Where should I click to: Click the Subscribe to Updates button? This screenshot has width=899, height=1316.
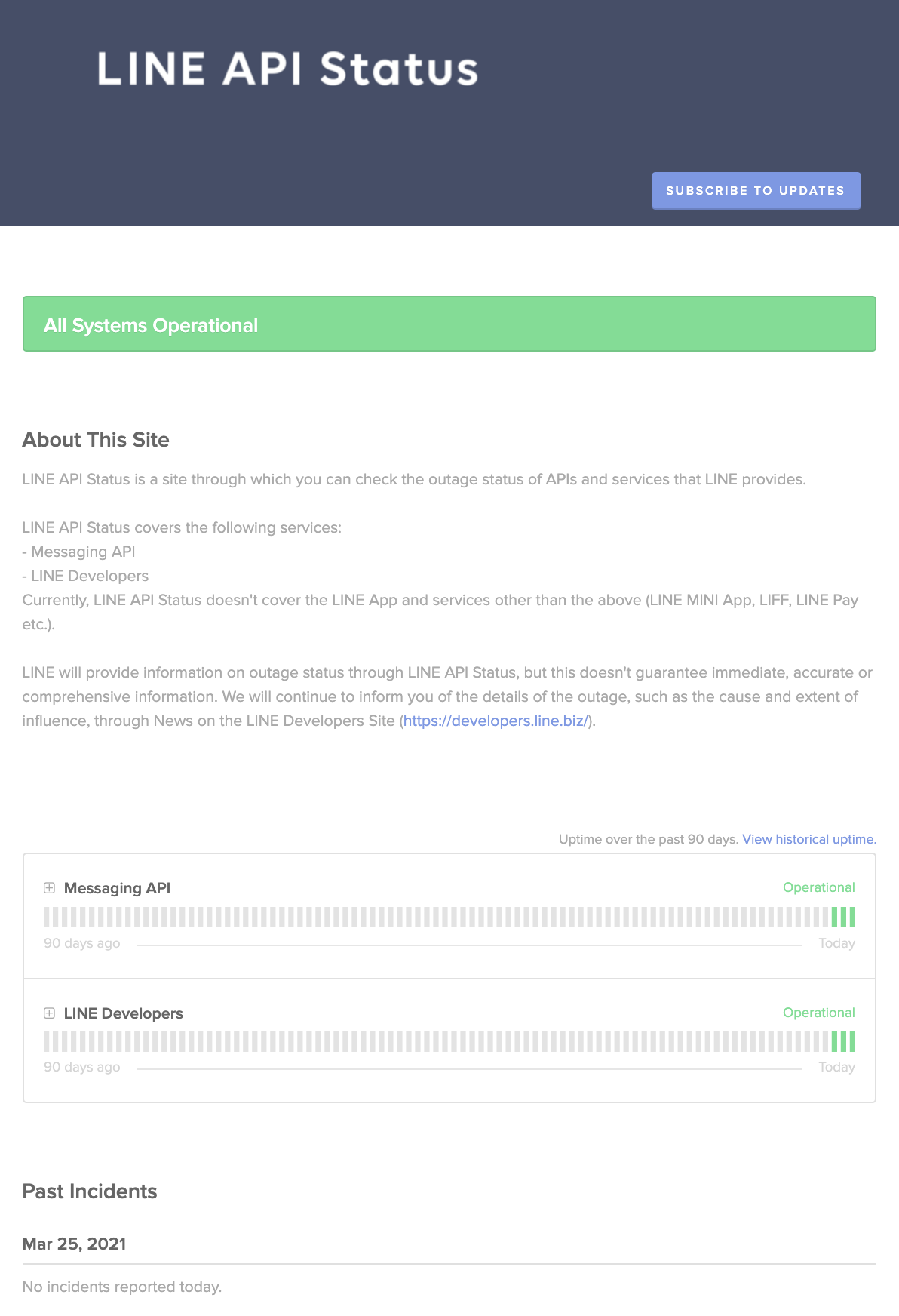[756, 190]
